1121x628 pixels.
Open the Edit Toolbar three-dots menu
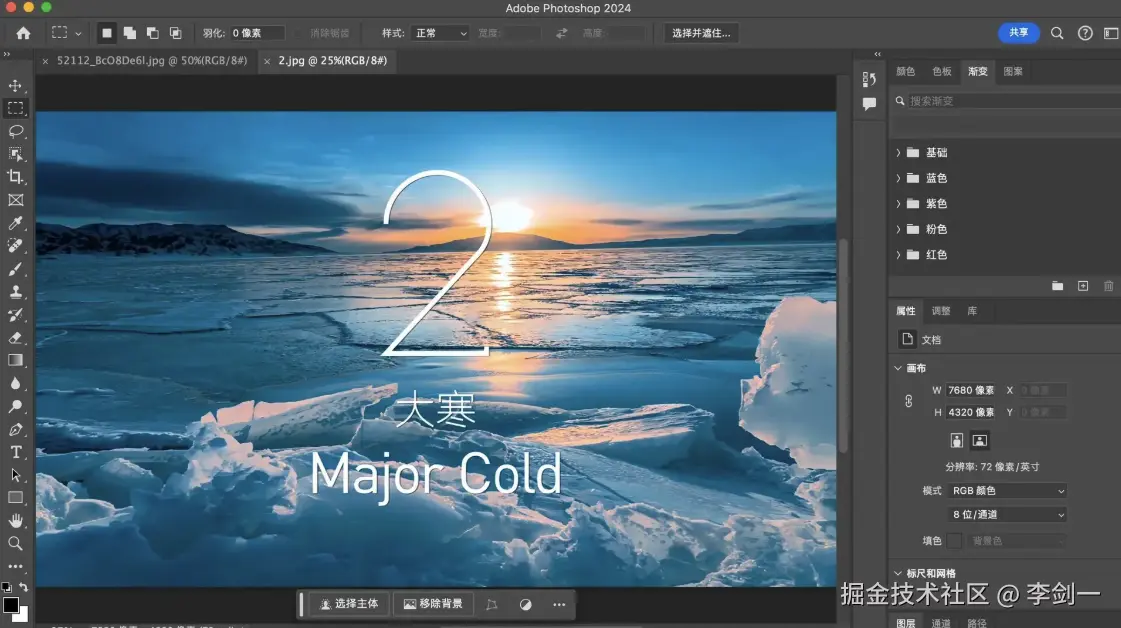tap(15, 566)
